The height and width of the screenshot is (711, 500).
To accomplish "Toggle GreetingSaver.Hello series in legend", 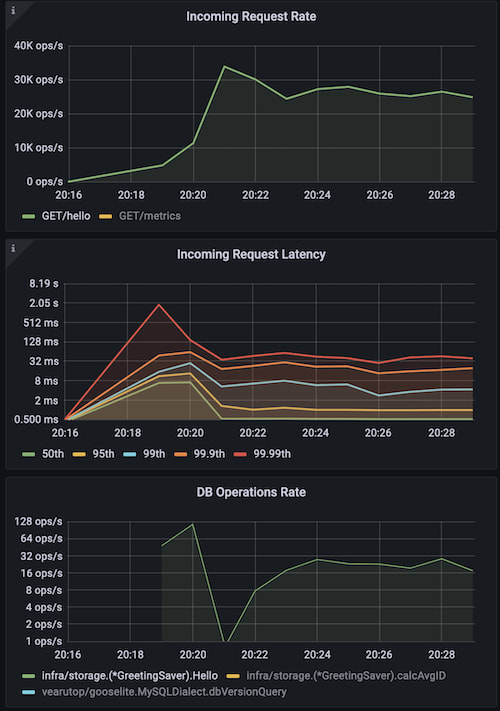I will (x=130, y=676).
